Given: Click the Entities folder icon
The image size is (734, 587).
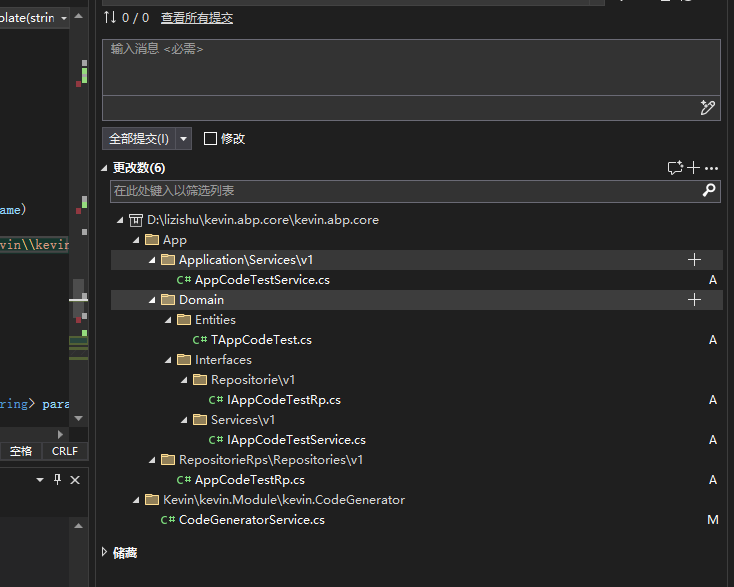Looking at the screenshot, I should tap(184, 320).
